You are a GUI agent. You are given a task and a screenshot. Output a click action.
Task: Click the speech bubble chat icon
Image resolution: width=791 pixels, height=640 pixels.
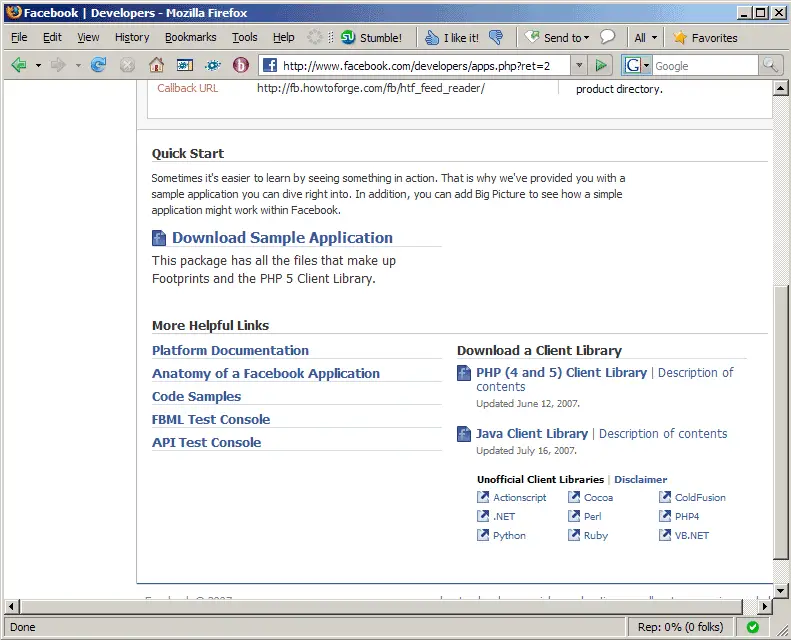(607, 37)
